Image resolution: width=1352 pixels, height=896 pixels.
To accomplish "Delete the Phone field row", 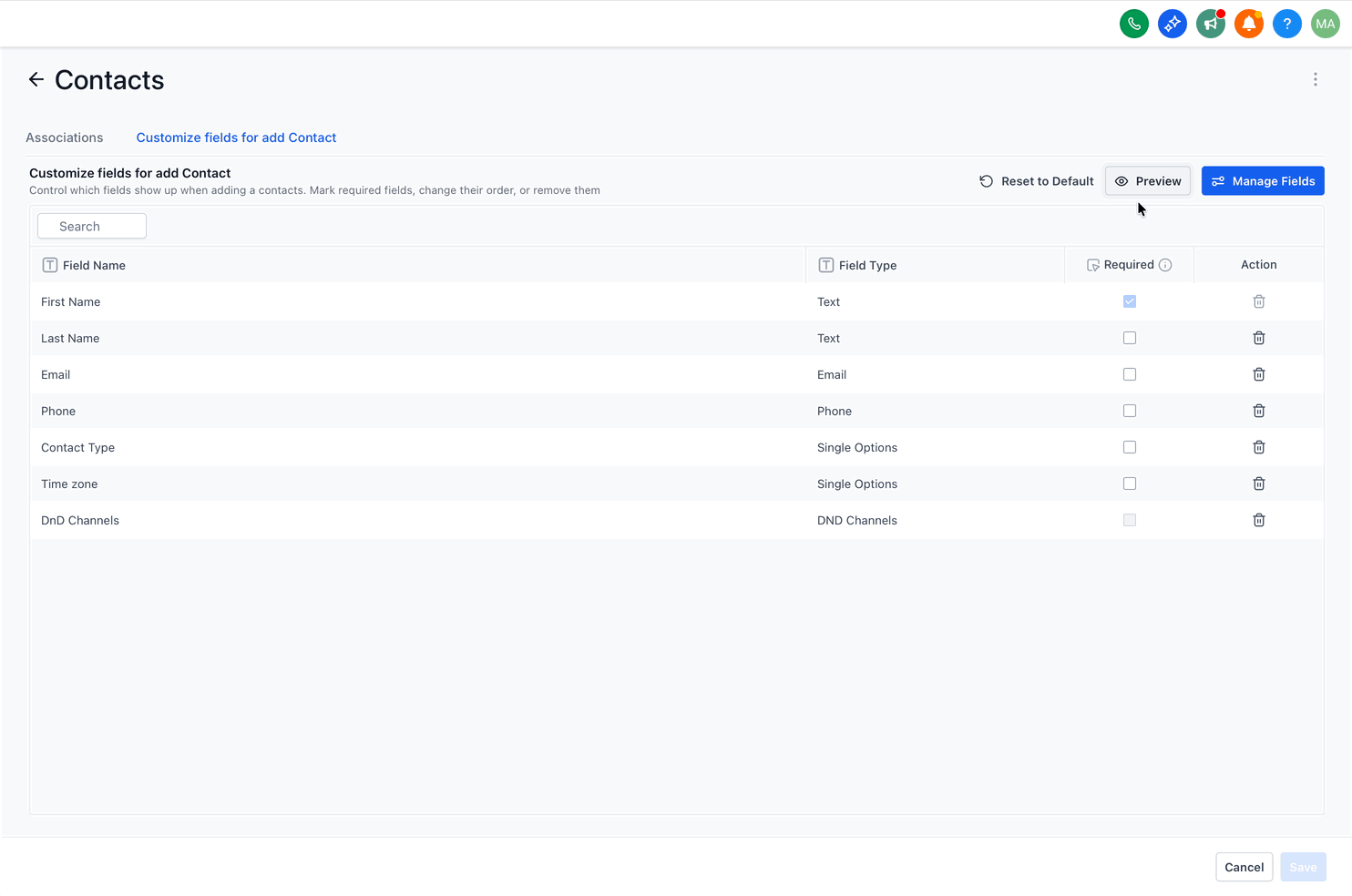I will point(1259,411).
